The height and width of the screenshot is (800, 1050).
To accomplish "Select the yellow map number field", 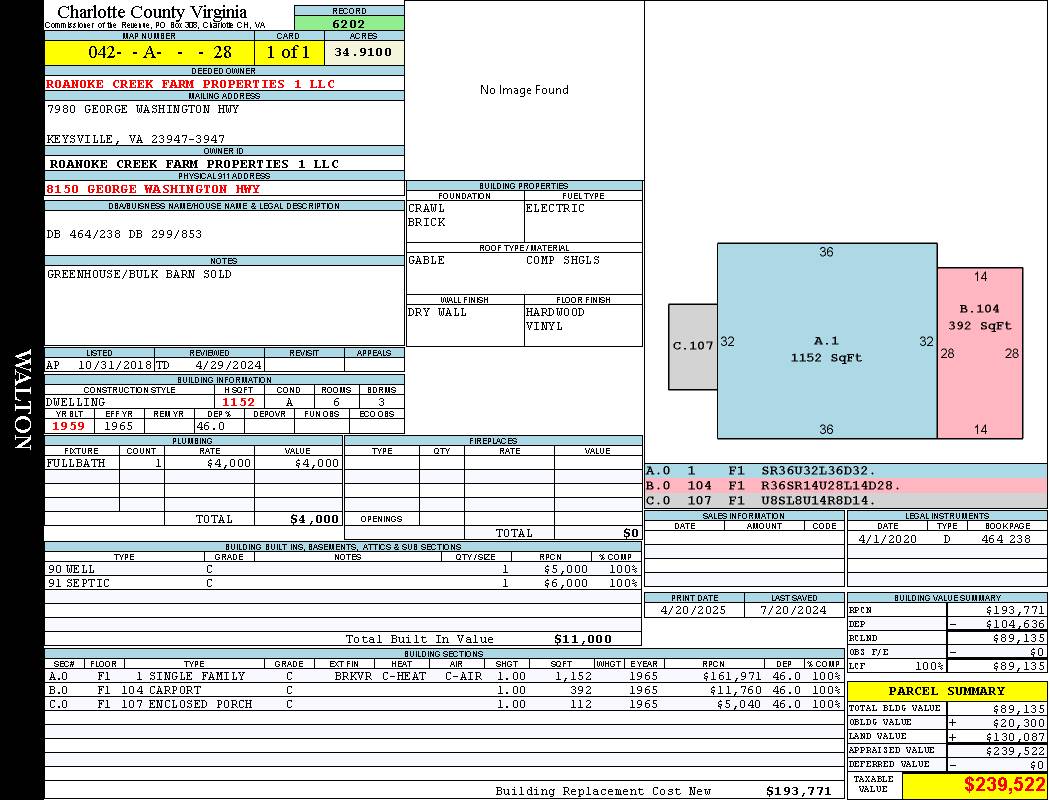I will click(149, 52).
